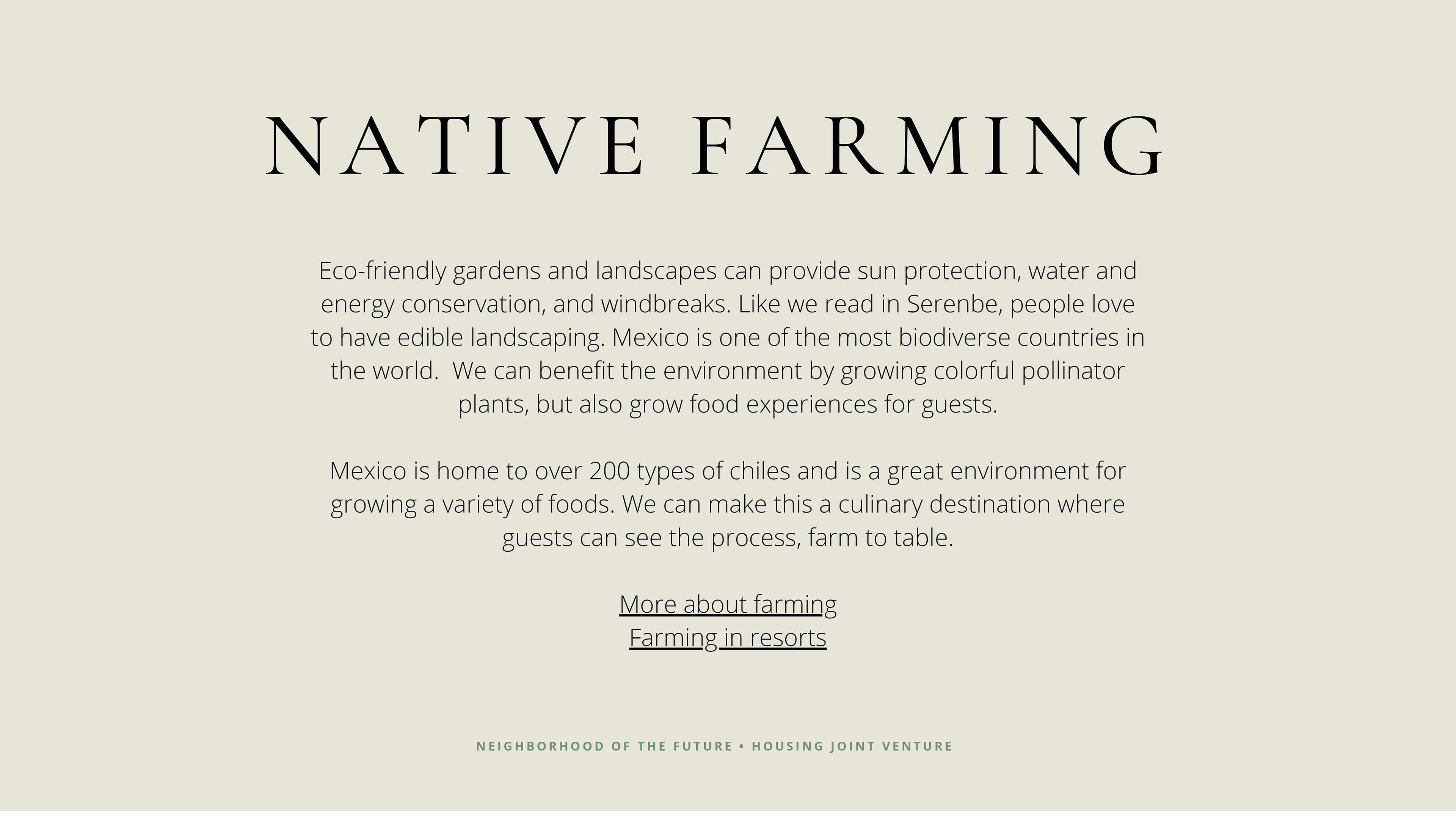Click the number 200 in the second paragraph
Image resolution: width=1456 pixels, height=819 pixels.
coord(609,471)
